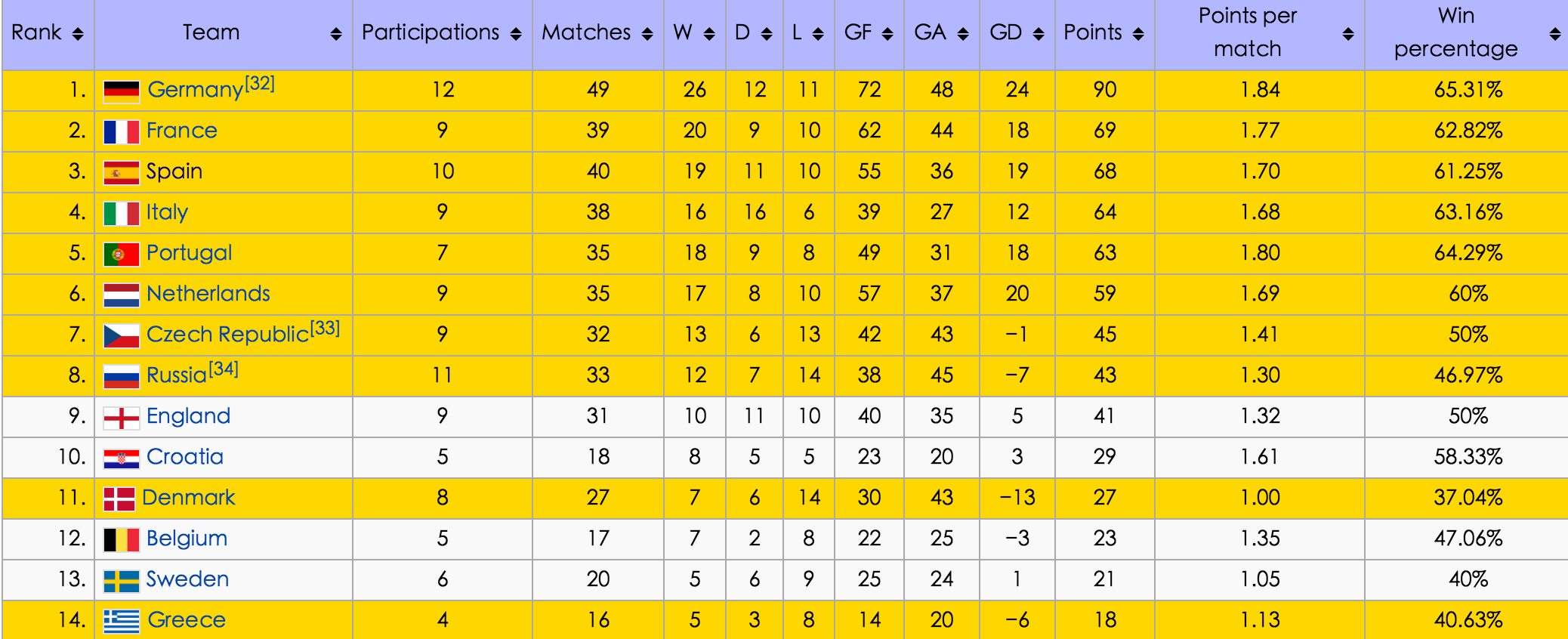
Task: Click the Sweden flag icon
Action: click(122, 581)
